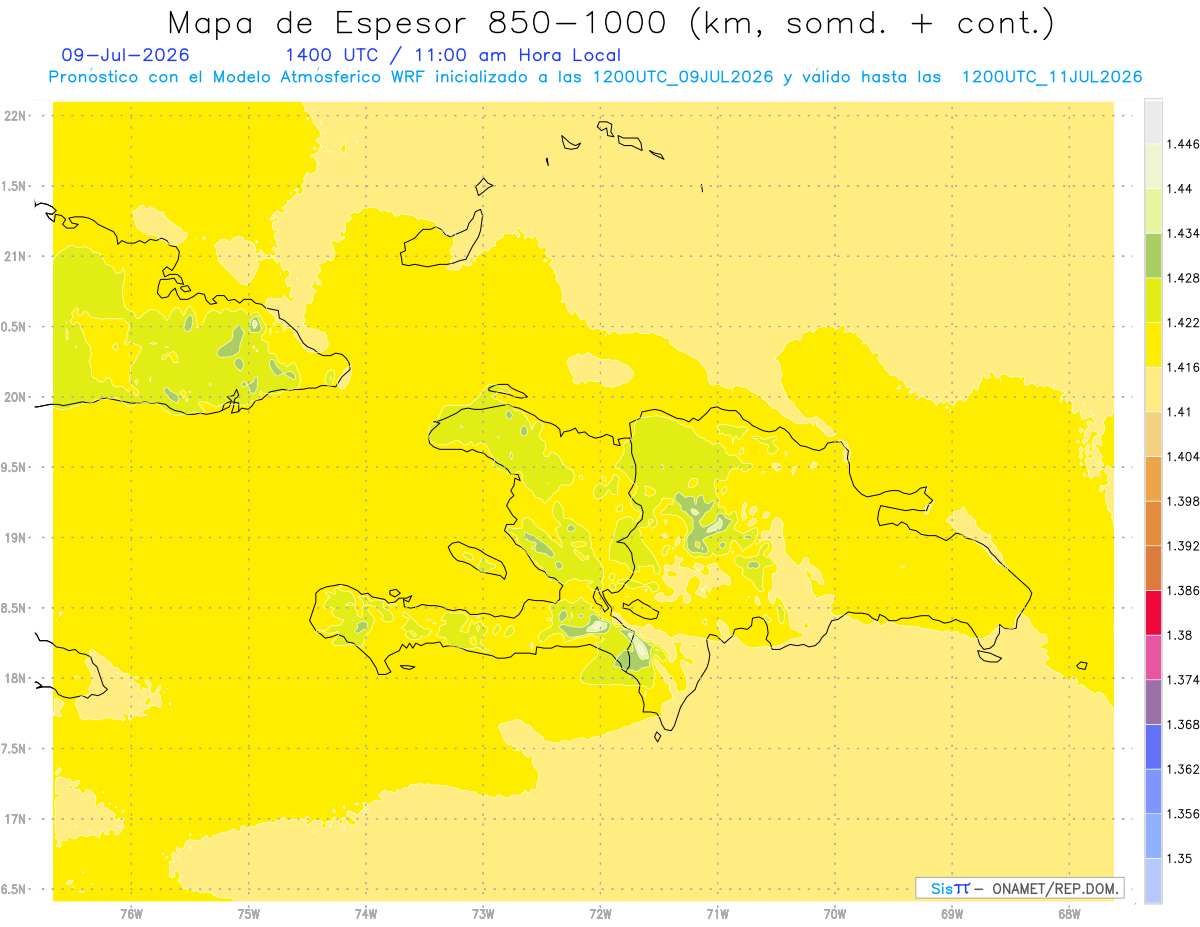Click the longitude label '75W'

pos(248,914)
